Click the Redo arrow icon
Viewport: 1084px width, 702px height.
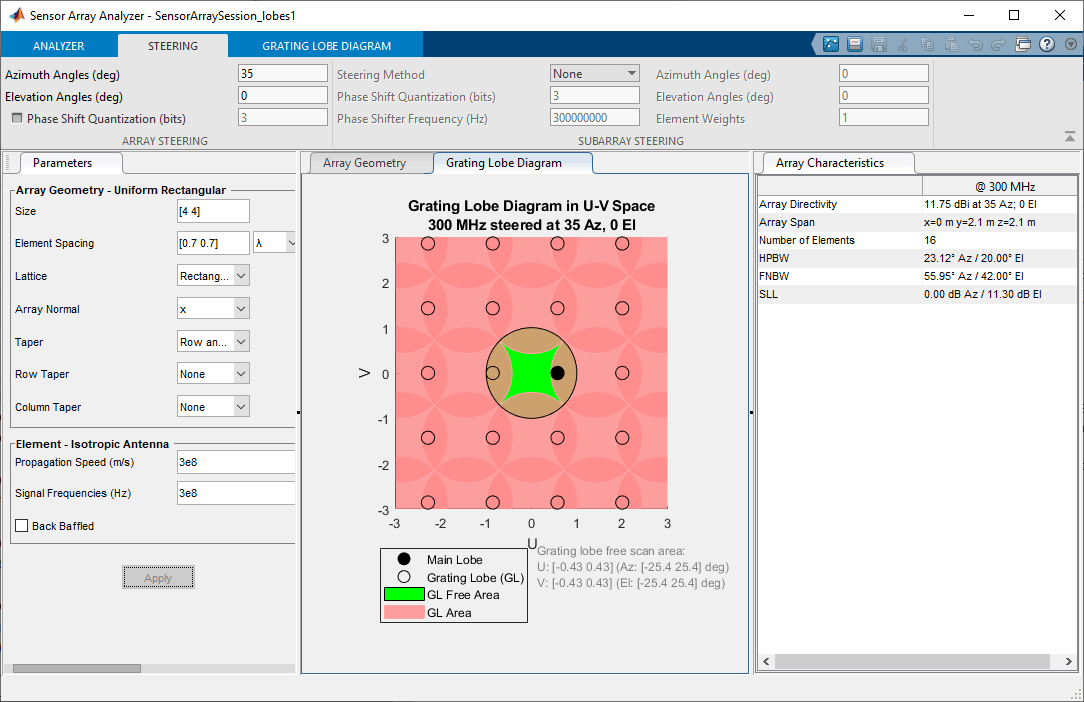tap(998, 44)
